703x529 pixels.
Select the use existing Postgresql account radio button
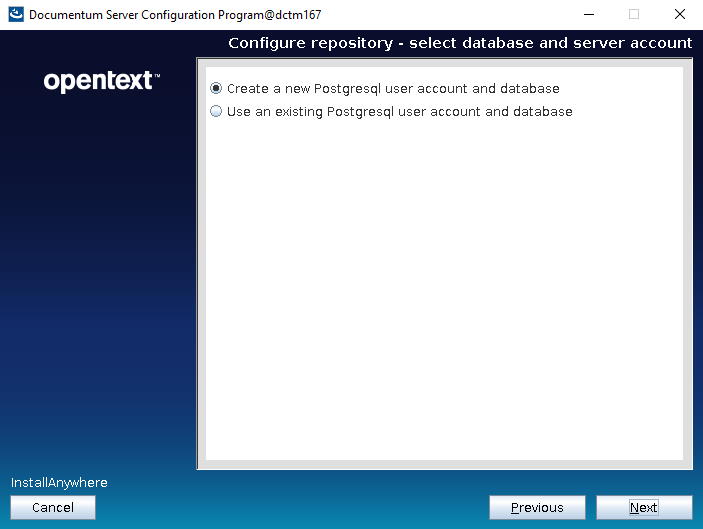click(216, 112)
